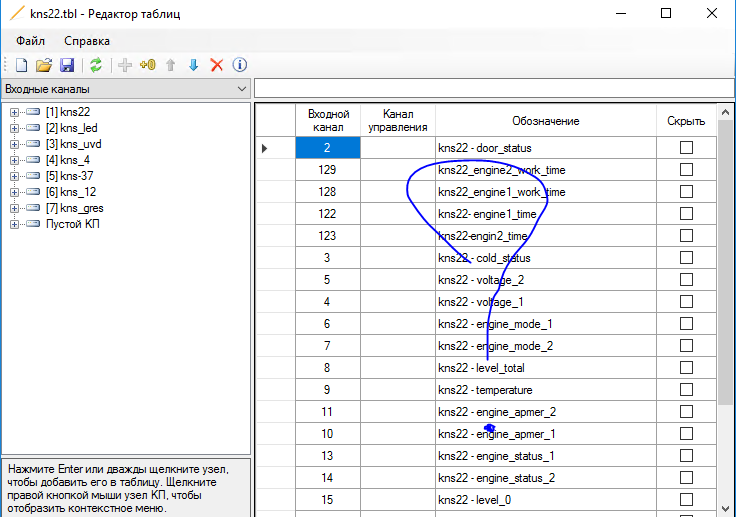Screen dimensions: 737x517
Task: Select the Пустой КП tree item label
Action: pos(73,224)
